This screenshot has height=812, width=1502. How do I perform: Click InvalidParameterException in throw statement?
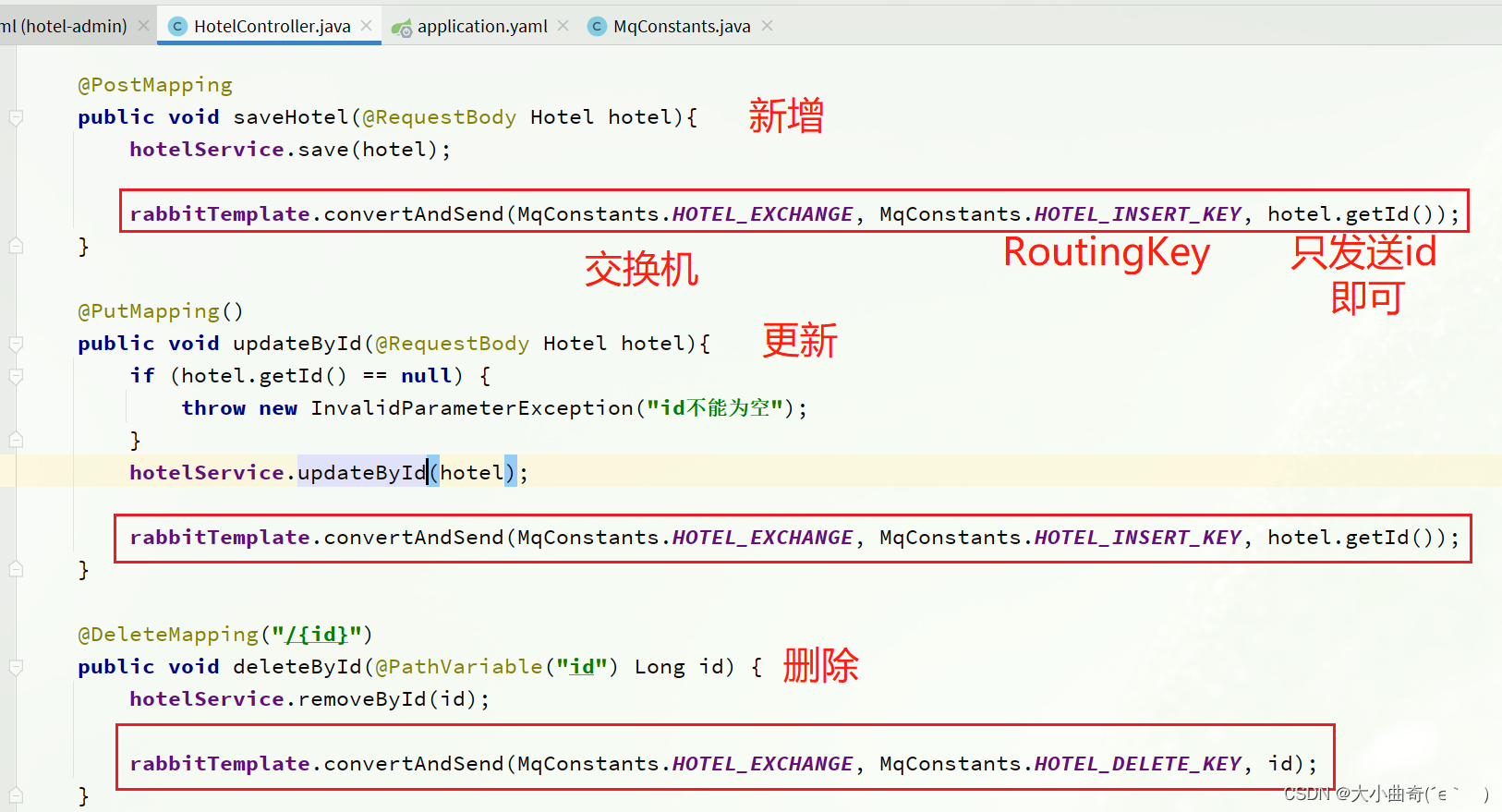point(472,408)
